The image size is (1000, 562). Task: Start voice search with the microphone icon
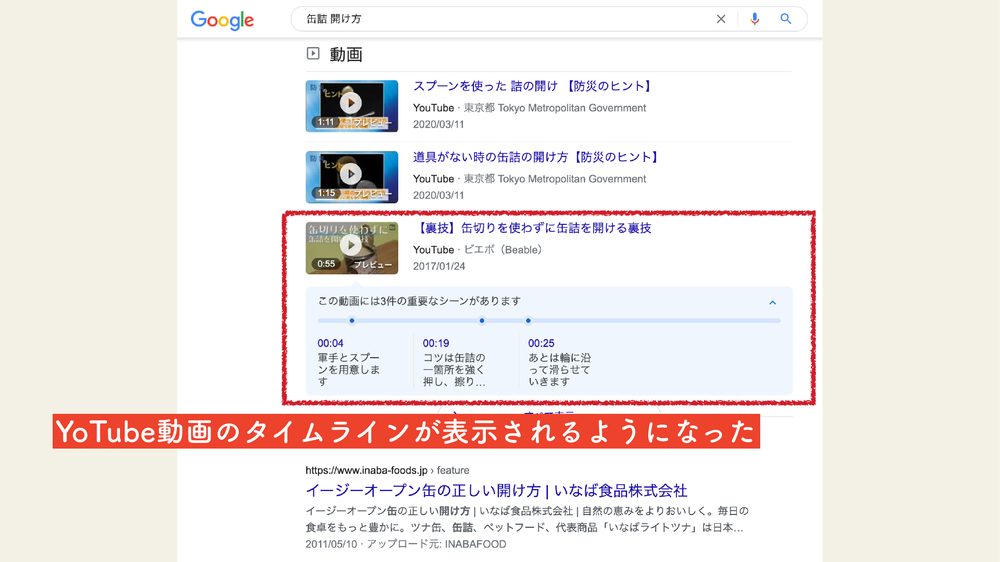click(754, 19)
